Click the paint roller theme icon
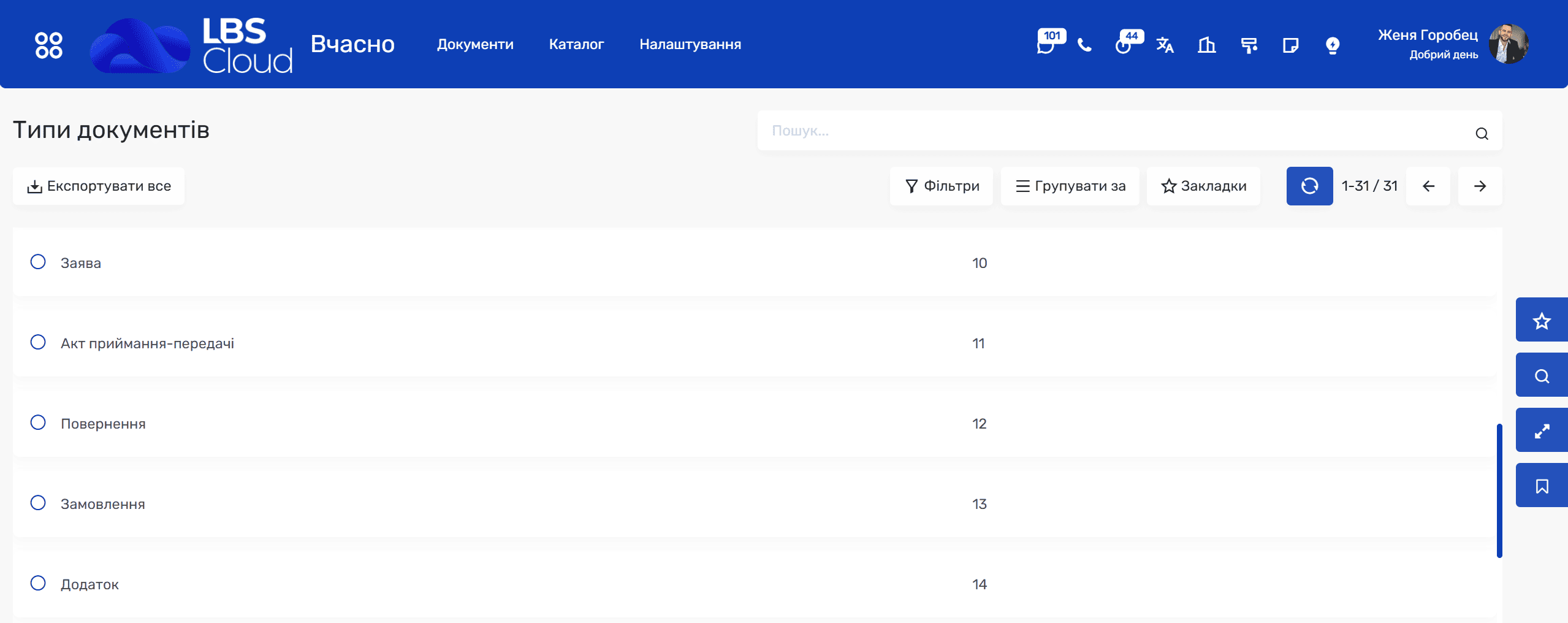This screenshot has width=1568, height=623. pyautogui.click(x=1249, y=45)
